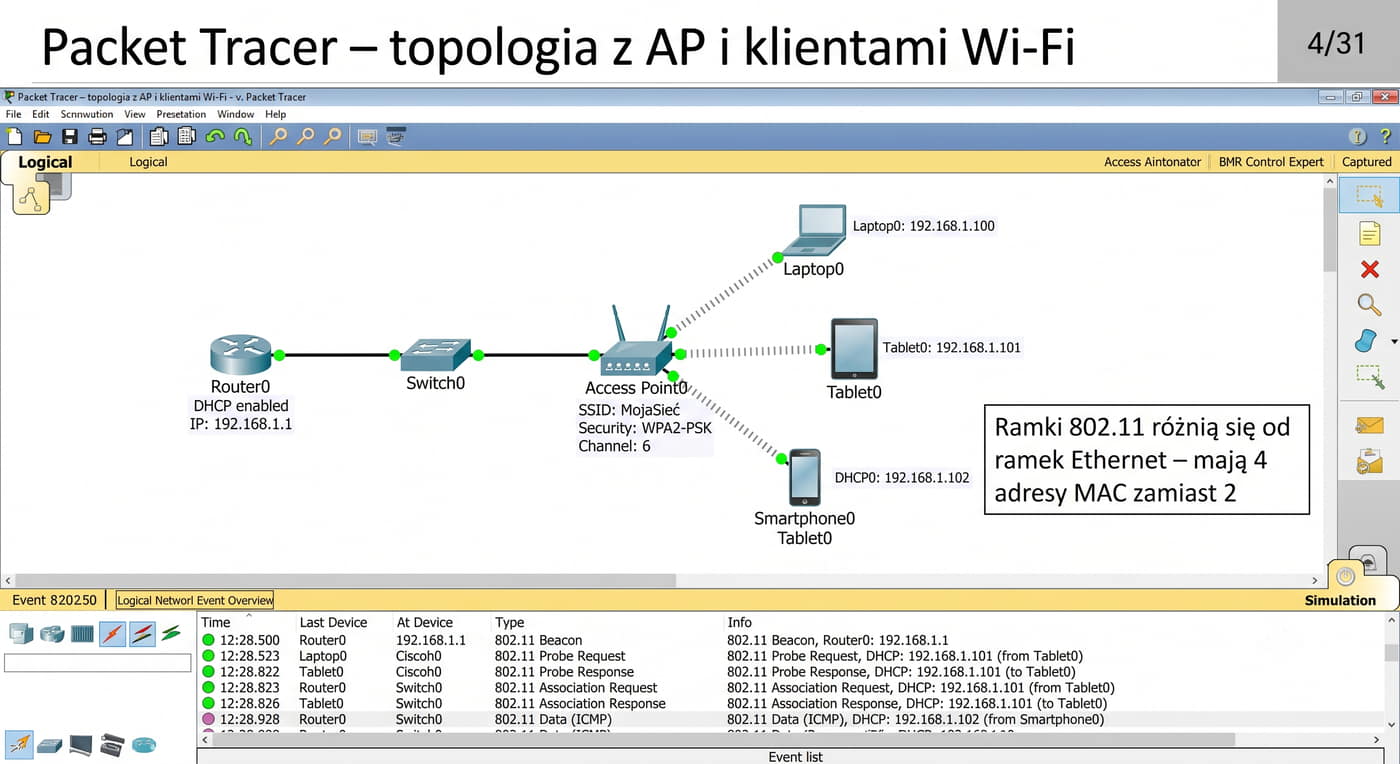Screen dimensions: 1400x764
Task: Toggle to Simulation mode tab
Action: [1340, 600]
